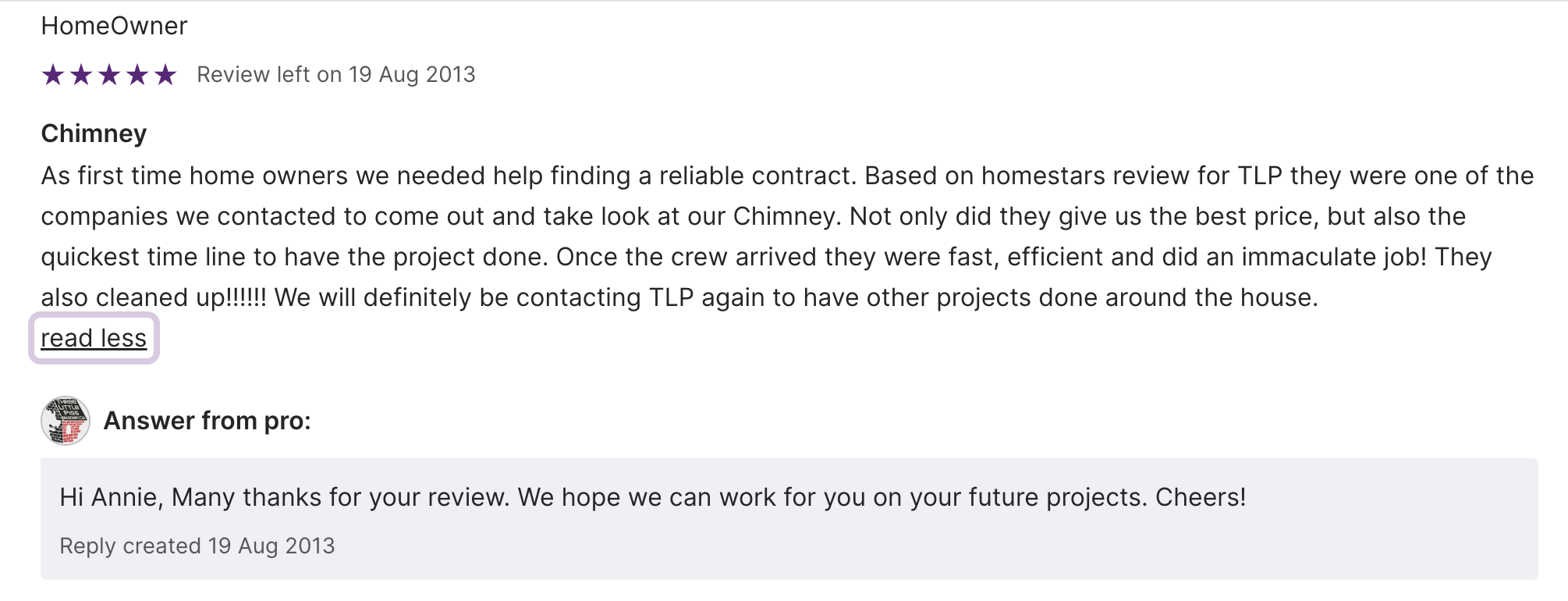1568x601 pixels.
Task: Click the second purple rating star
Action: tap(81, 75)
